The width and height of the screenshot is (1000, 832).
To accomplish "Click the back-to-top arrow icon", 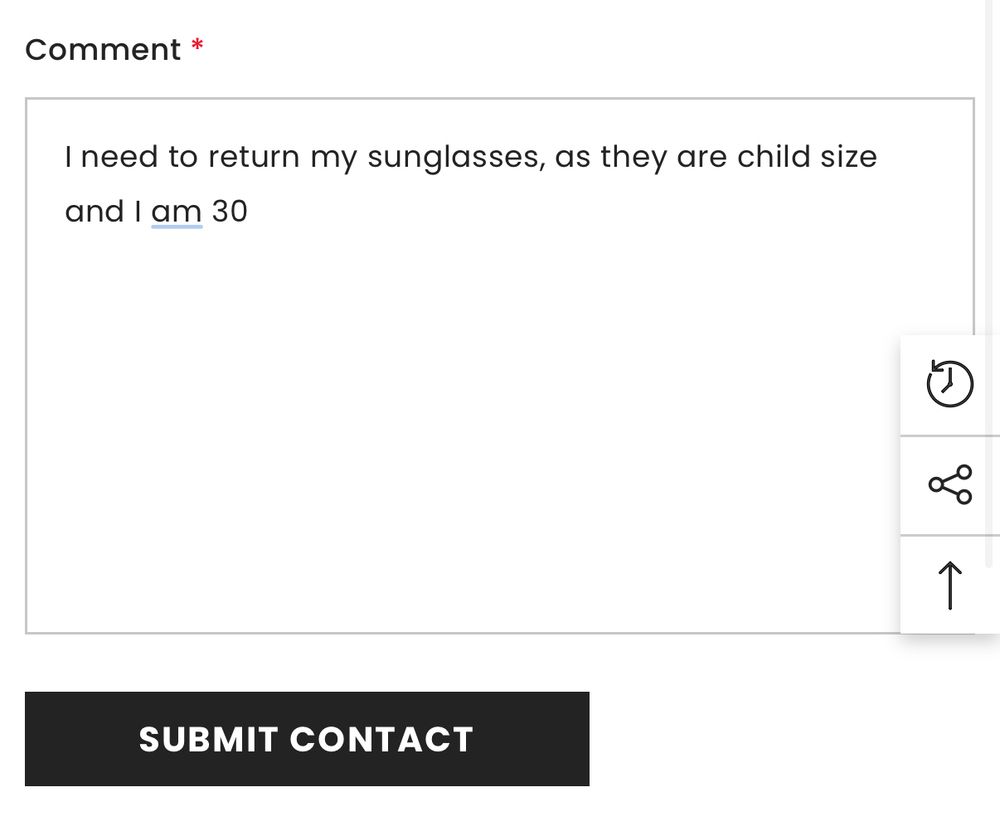I will 950,585.
